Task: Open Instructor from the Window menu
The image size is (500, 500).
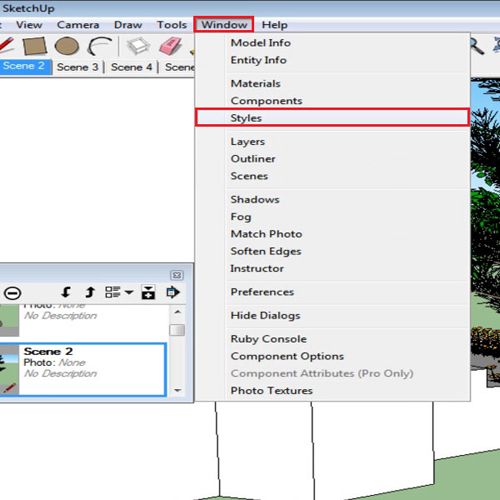Action: pyautogui.click(x=333, y=268)
